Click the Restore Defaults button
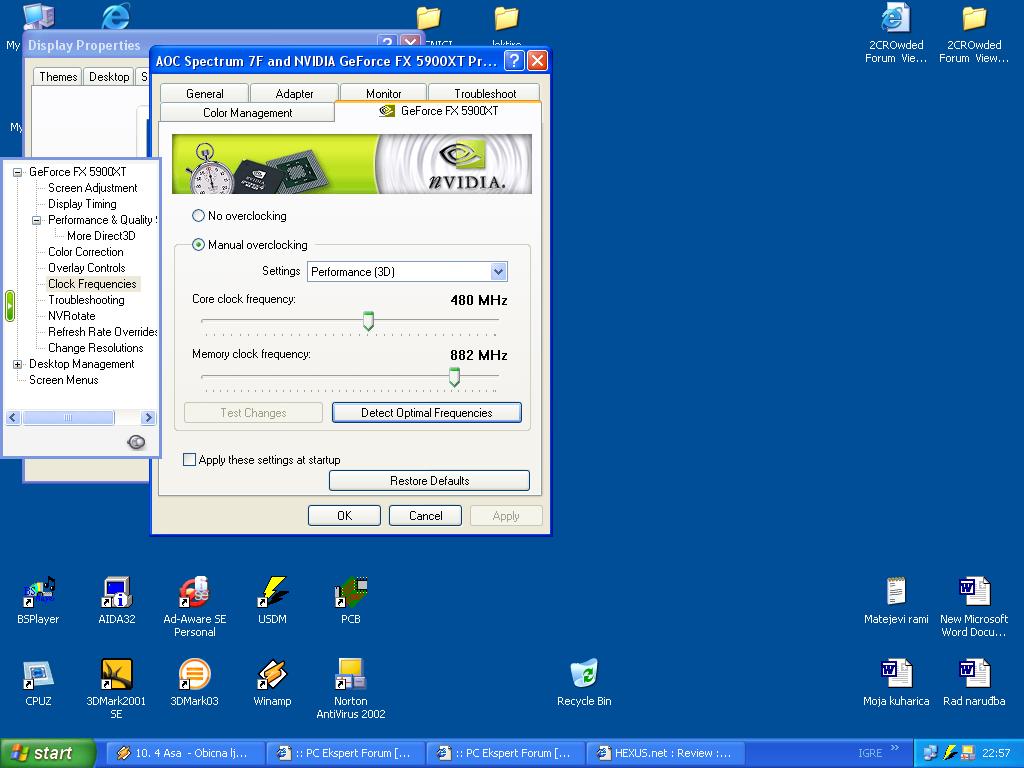Image resolution: width=1024 pixels, height=768 pixels. (429, 481)
